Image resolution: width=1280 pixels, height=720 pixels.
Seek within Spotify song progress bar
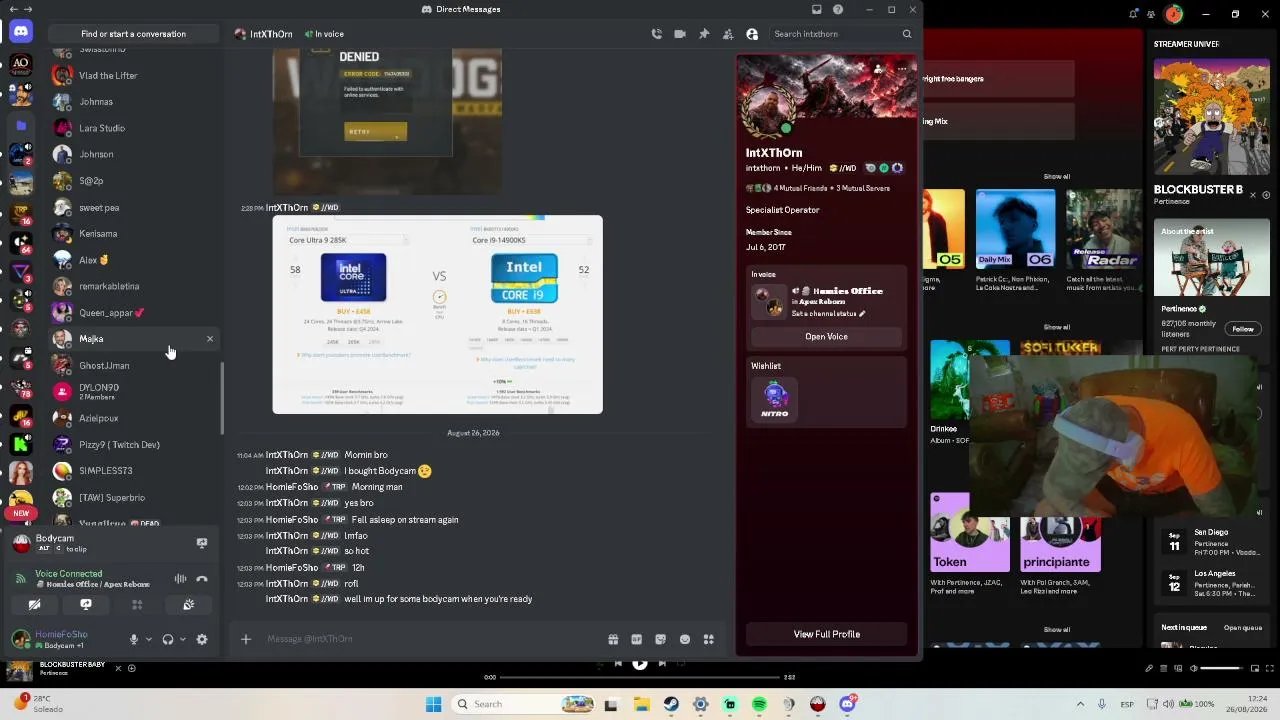pyautogui.click(x=640, y=677)
